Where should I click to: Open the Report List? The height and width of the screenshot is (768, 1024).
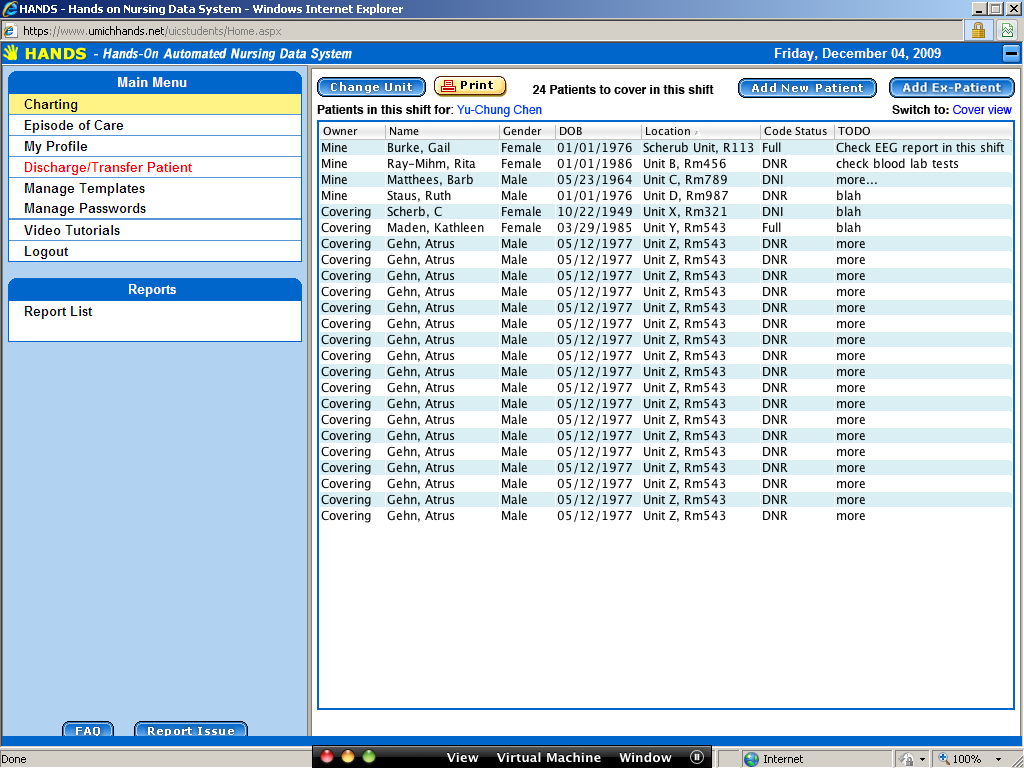58,312
